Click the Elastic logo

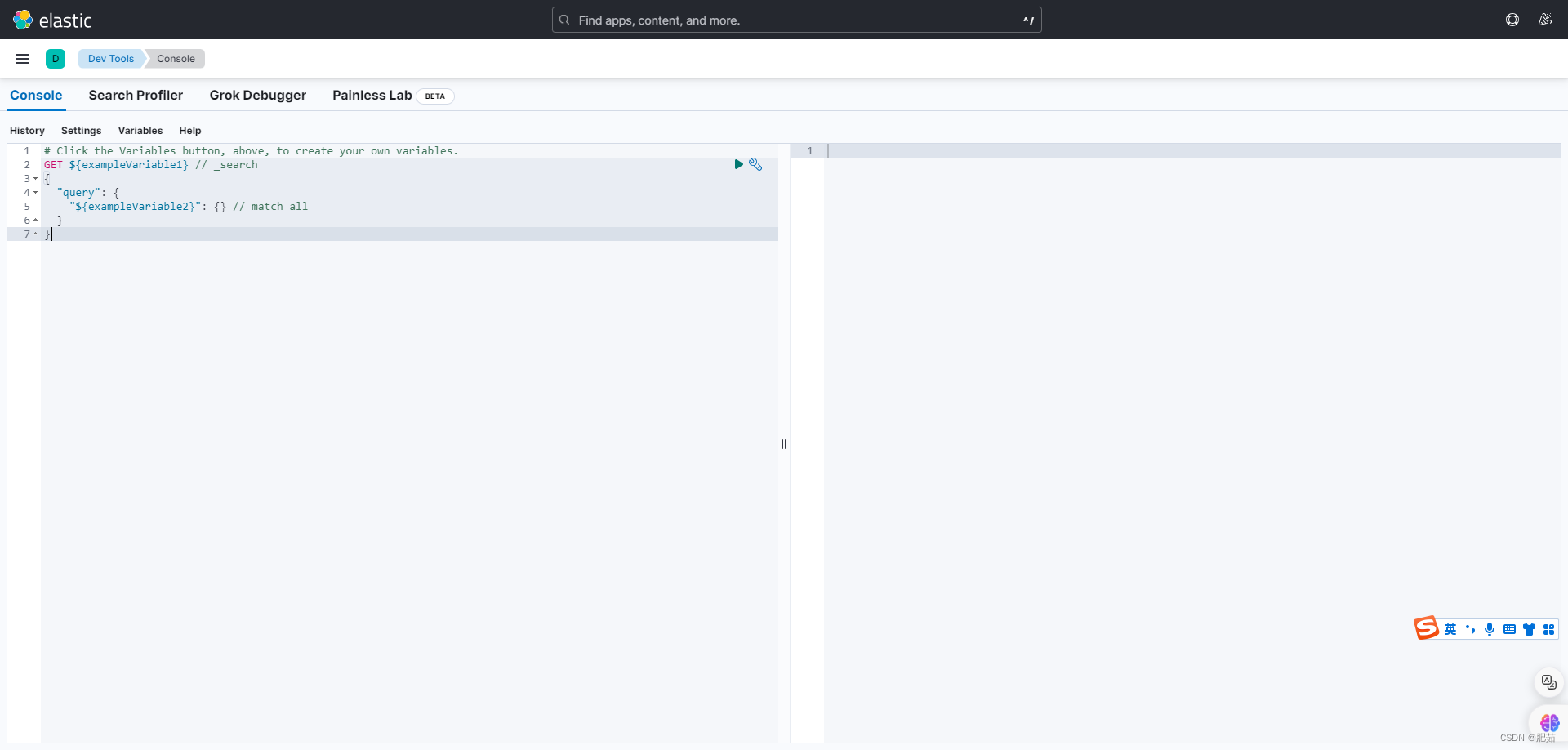52,20
